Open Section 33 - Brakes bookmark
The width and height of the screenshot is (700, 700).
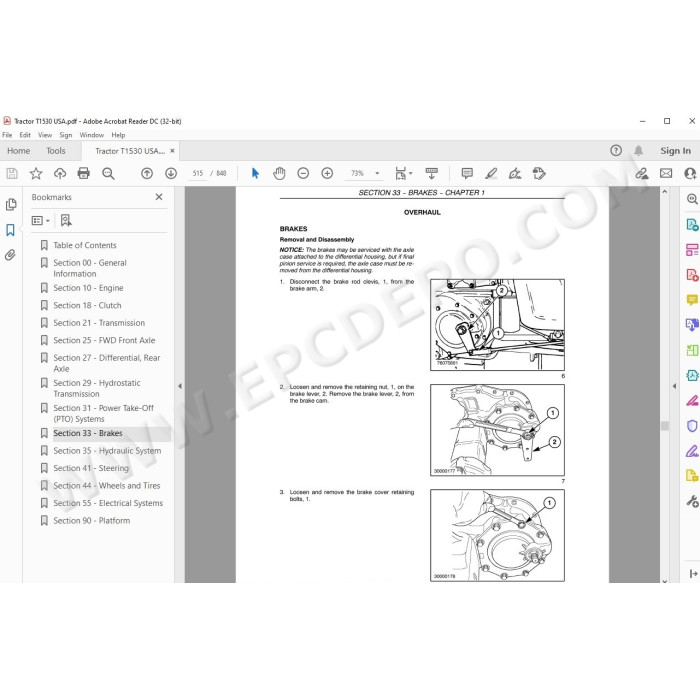coord(88,433)
